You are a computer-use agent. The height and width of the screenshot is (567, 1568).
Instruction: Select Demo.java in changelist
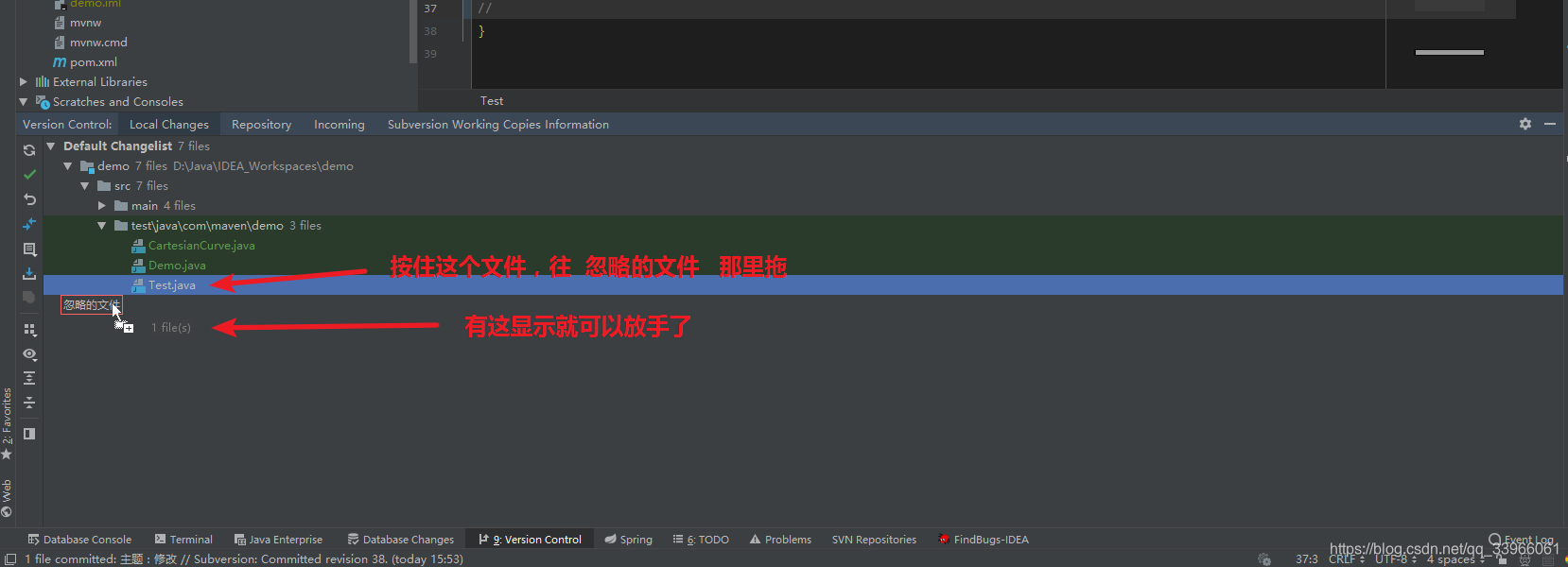tap(177, 266)
